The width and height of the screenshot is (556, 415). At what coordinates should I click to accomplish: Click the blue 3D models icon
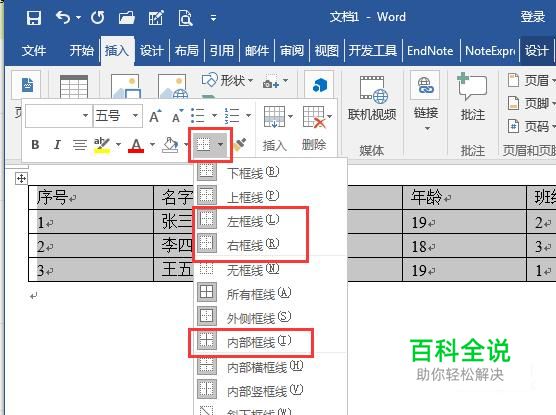[x=319, y=85]
